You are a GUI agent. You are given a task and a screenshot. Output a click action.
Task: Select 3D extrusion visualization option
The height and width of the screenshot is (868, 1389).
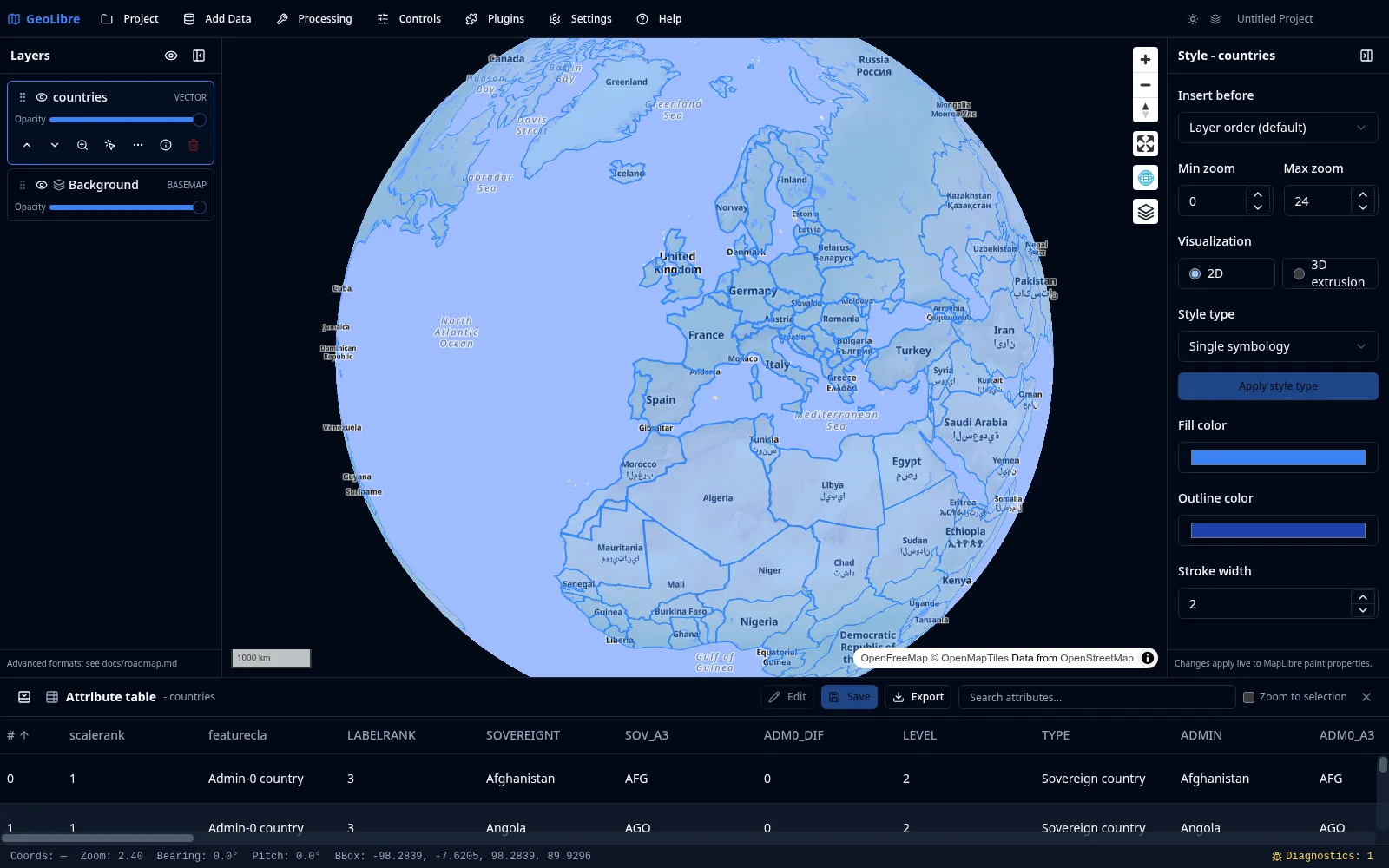pos(1330,273)
